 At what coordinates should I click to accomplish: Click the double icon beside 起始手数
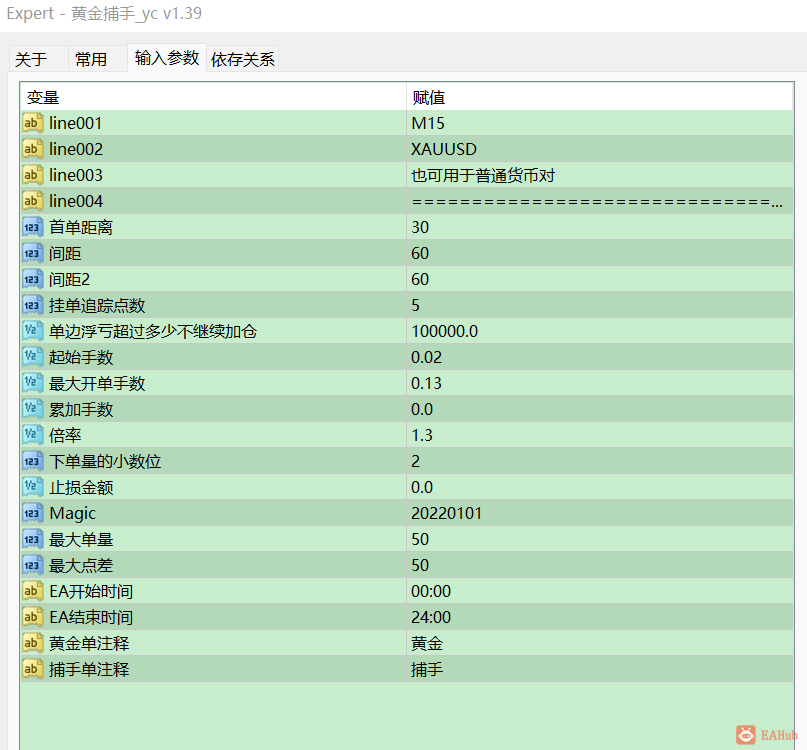[x=32, y=357]
